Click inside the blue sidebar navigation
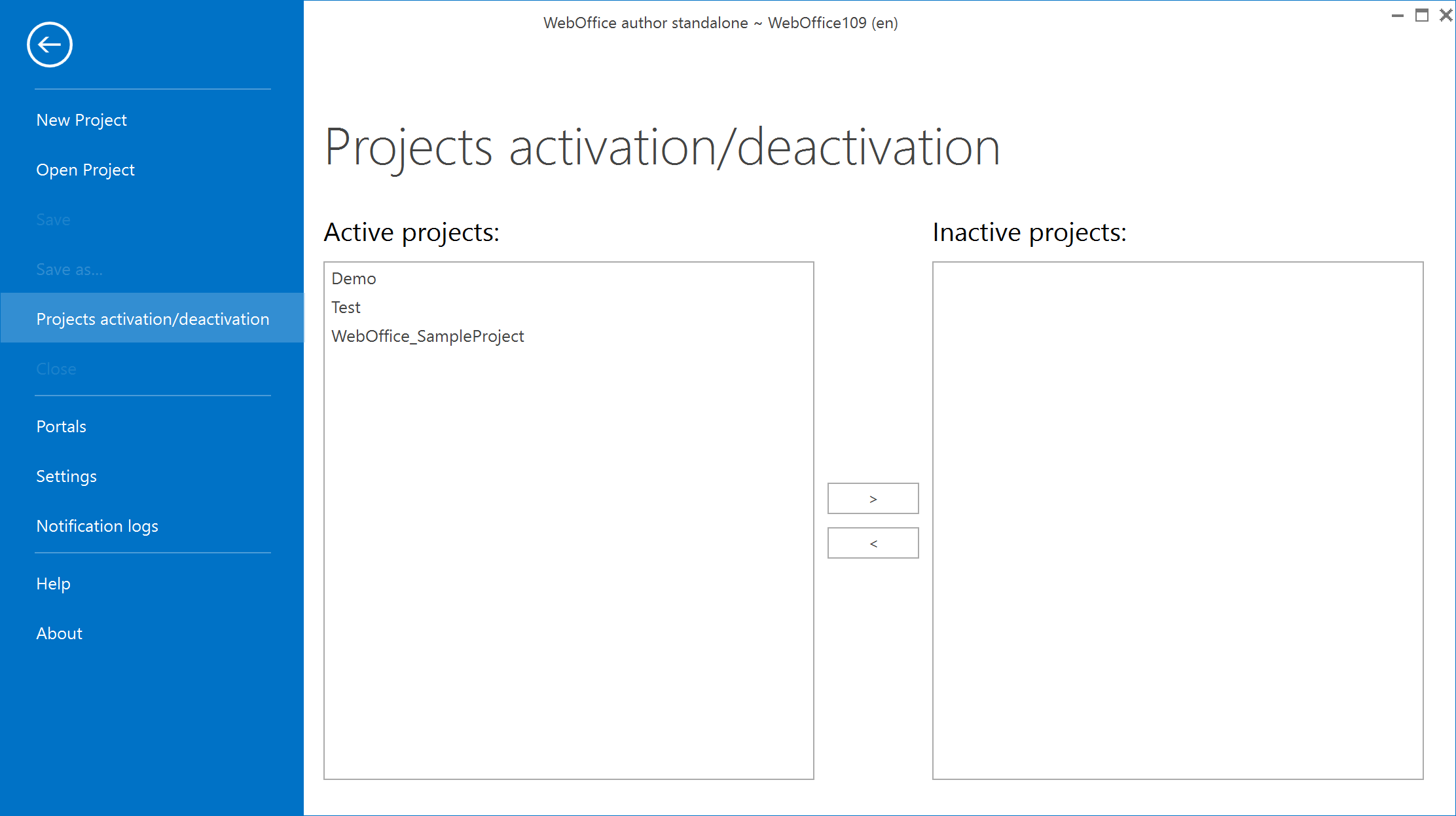 click(x=152, y=720)
